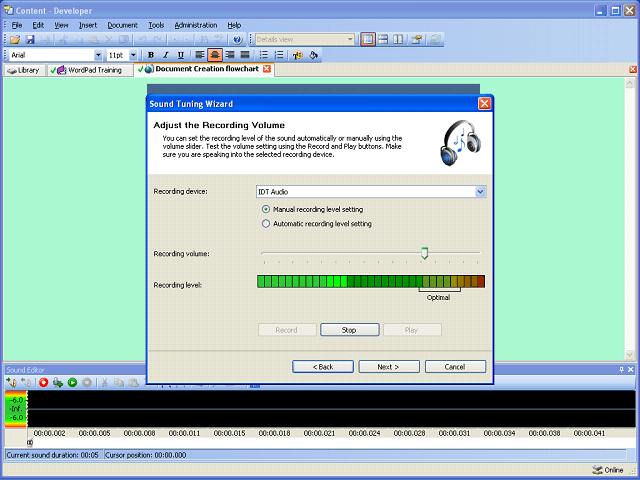
Task: Open the Recording device dropdown
Action: tap(480, 191)
